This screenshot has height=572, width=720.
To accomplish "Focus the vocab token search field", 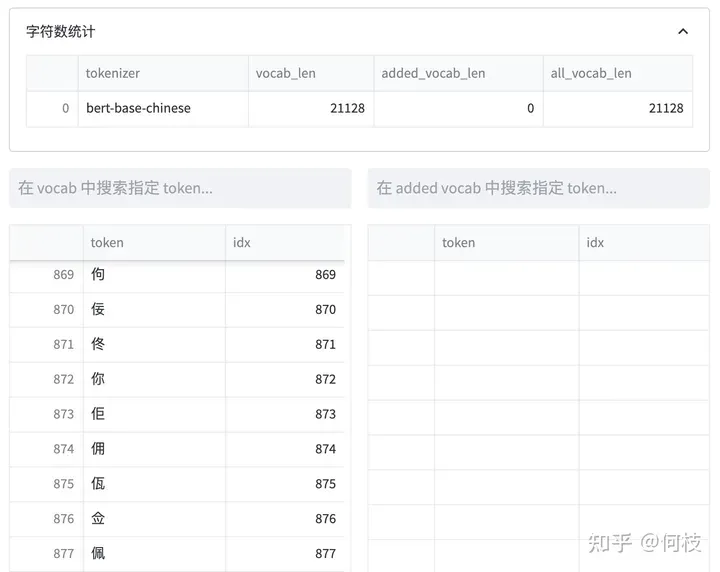I will (x=180, y=188).
